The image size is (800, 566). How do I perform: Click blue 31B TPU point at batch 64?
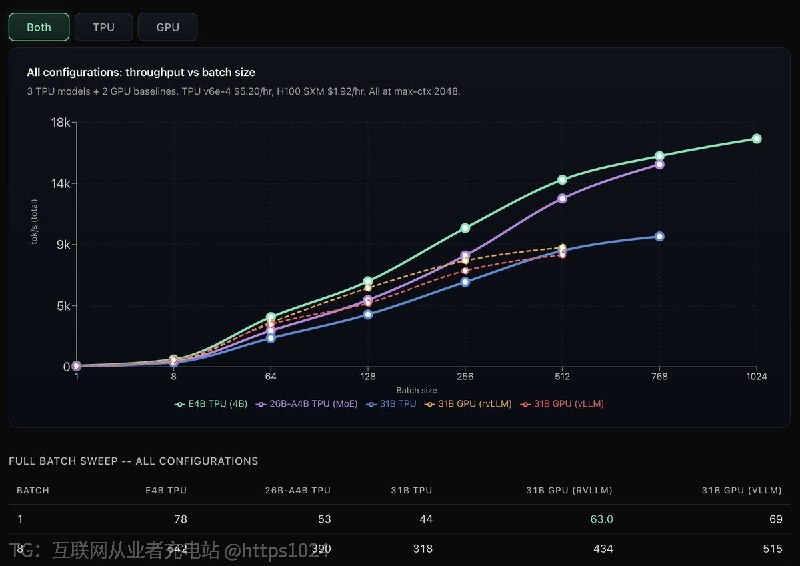(x=271, y=338)
